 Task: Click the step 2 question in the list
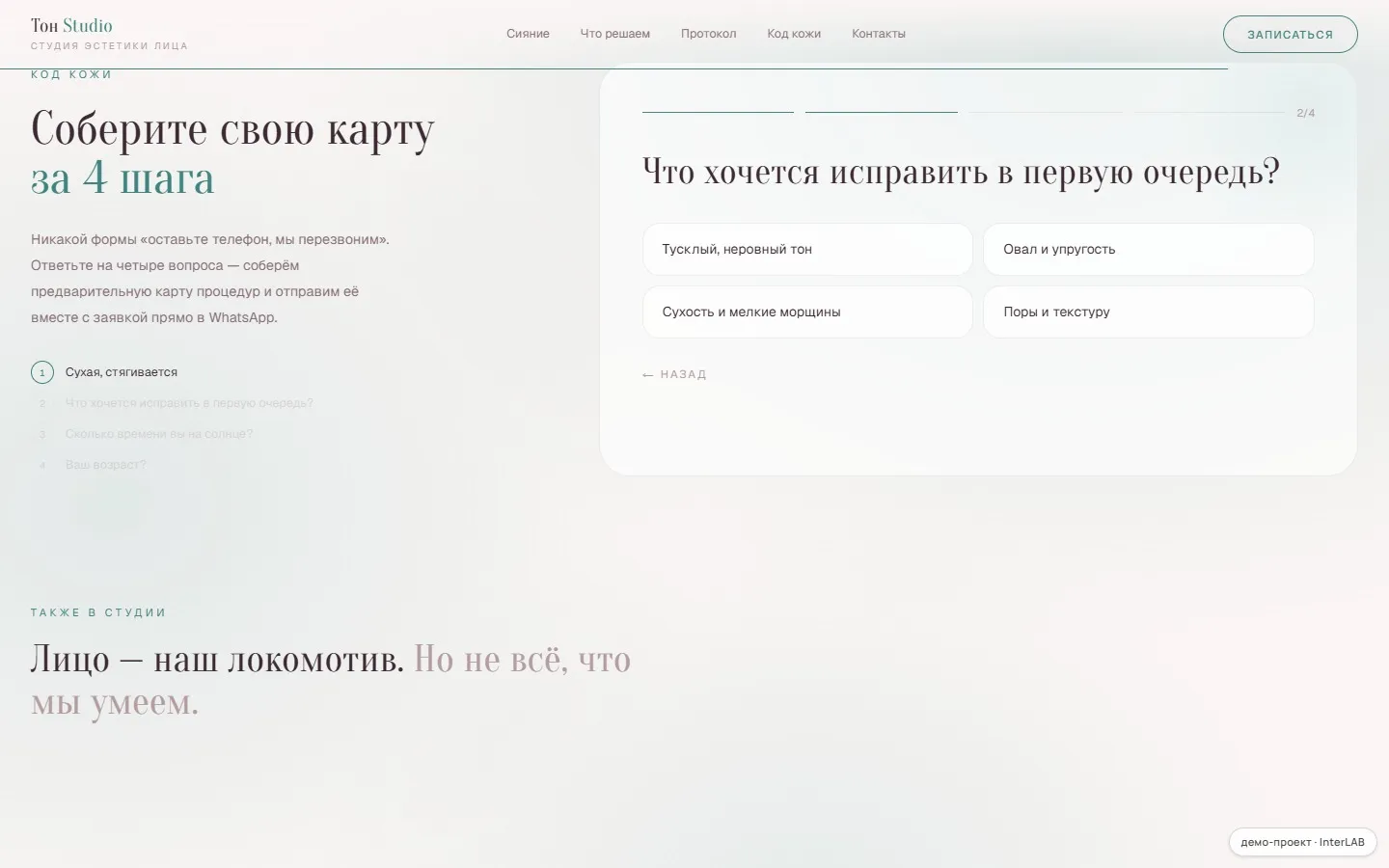pyautogui.click(x=189, y=403)
